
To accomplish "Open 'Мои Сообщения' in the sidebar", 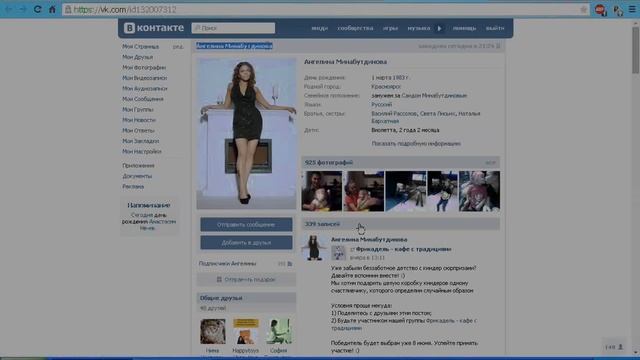I will [x=143, y=99].
